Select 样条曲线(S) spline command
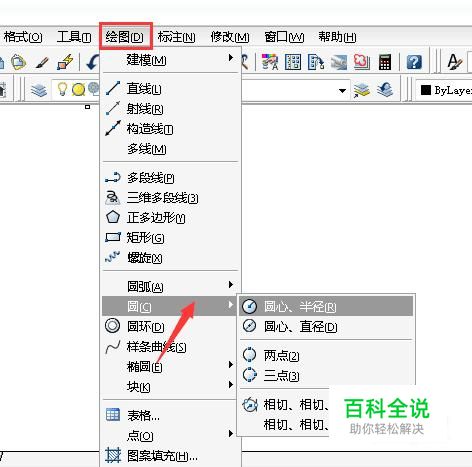The width and height of the screenshot is (472, 467). (169, 347)
